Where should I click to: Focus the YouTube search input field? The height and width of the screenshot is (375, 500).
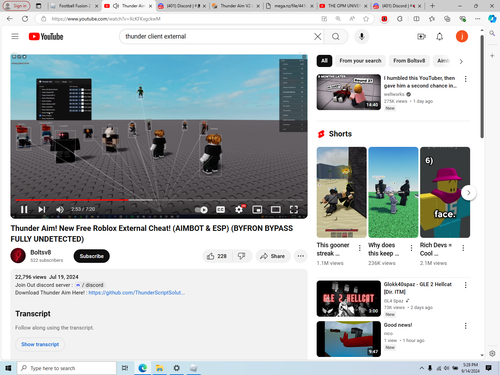coord(218,36)
